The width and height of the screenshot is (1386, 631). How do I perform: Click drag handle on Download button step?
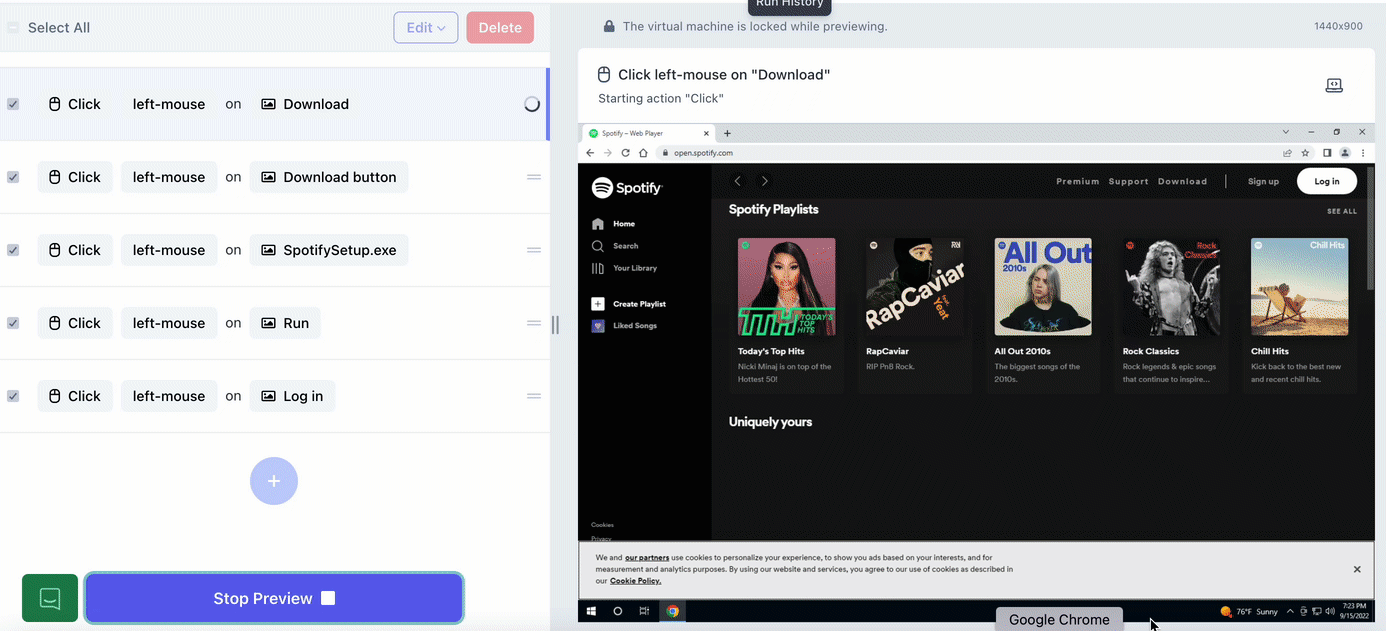[534, 177]
